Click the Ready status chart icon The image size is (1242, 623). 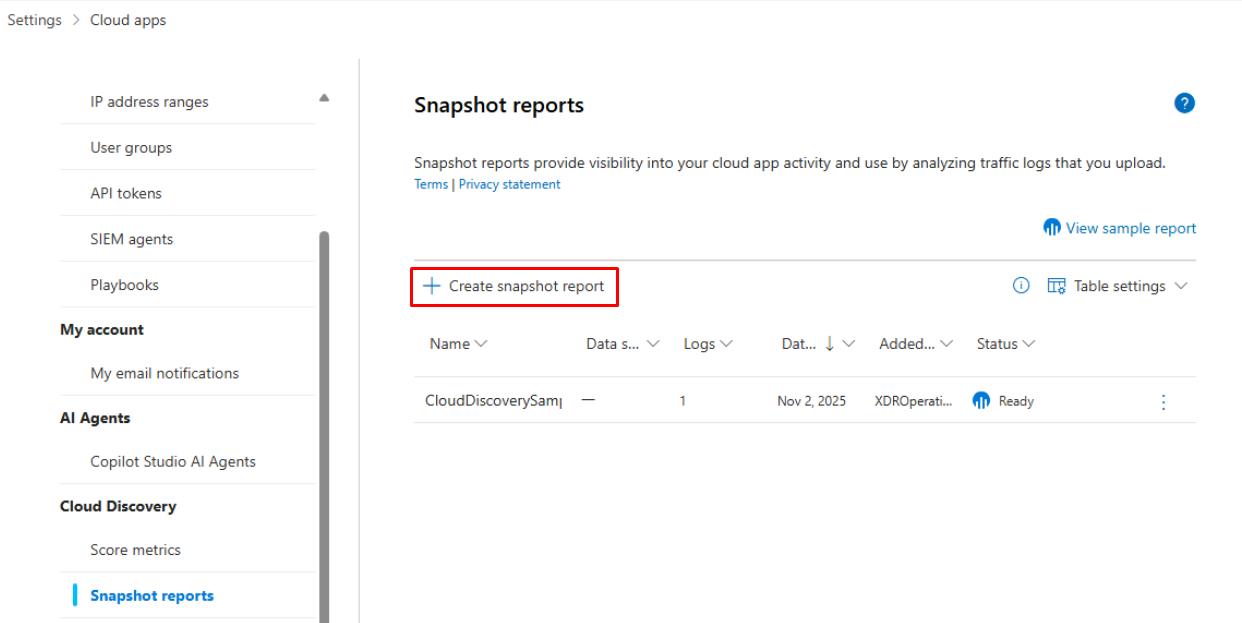981,401
